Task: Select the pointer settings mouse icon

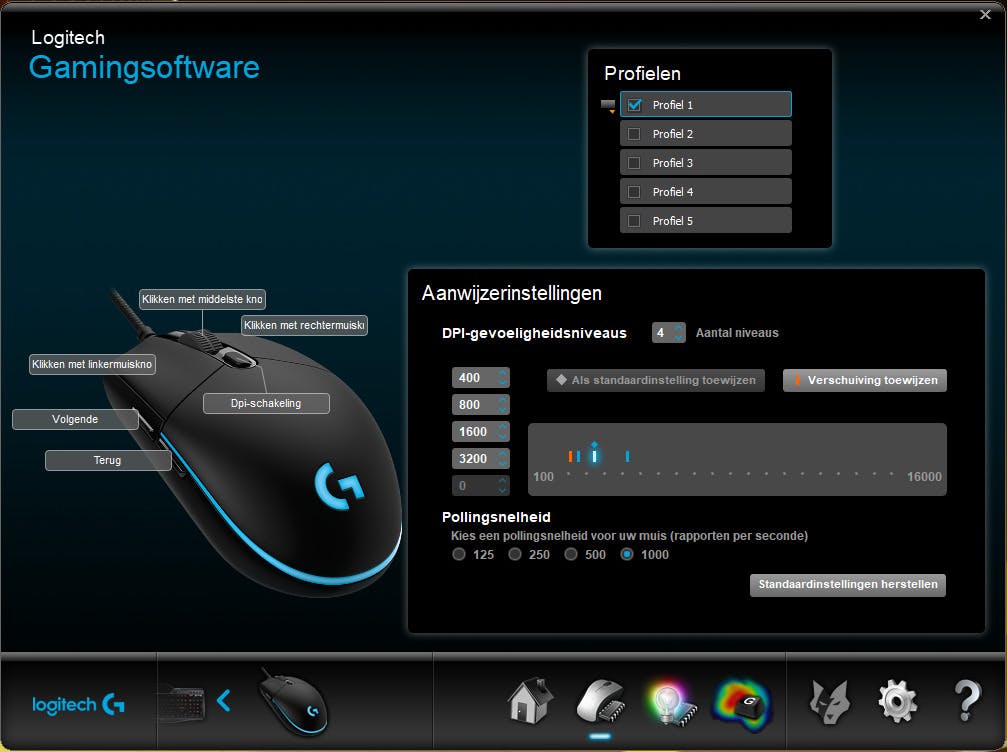Action: (x=598, y=700)
